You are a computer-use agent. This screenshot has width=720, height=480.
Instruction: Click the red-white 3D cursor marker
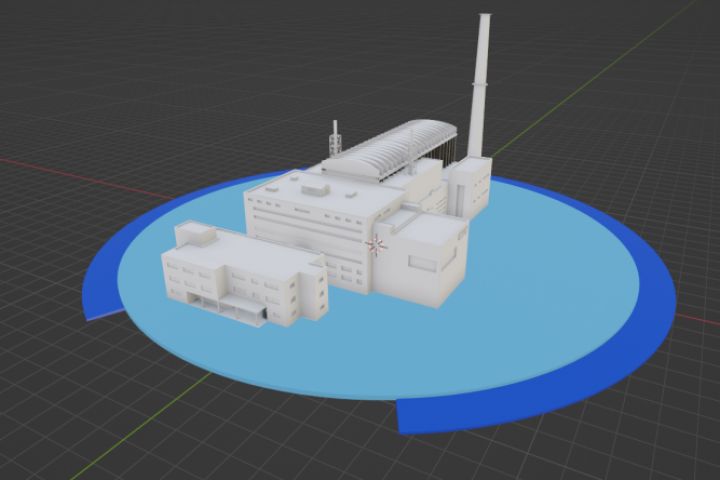point(376,245)
